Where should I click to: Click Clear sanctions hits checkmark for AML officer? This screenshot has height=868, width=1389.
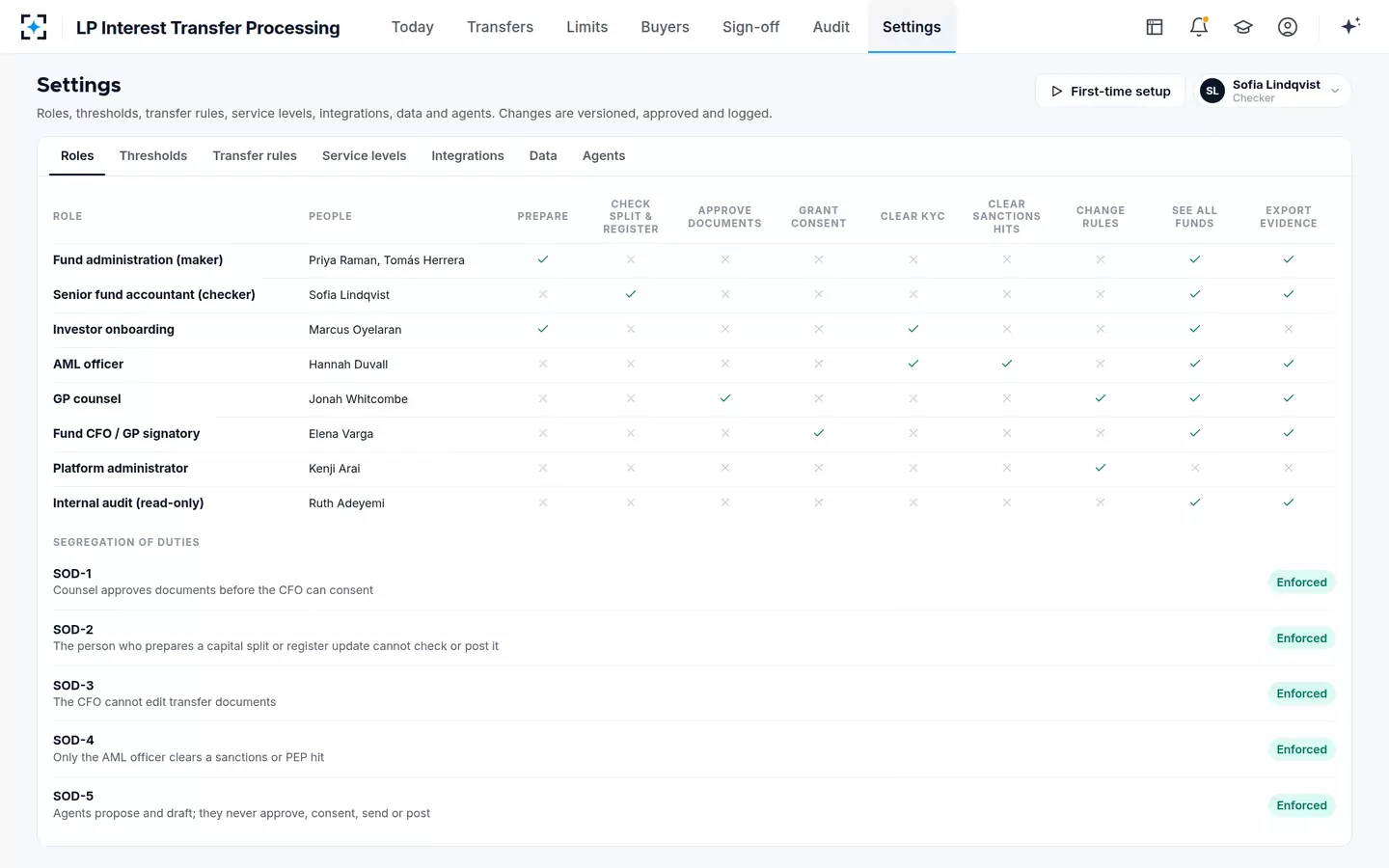click(x=1007, y=364)
